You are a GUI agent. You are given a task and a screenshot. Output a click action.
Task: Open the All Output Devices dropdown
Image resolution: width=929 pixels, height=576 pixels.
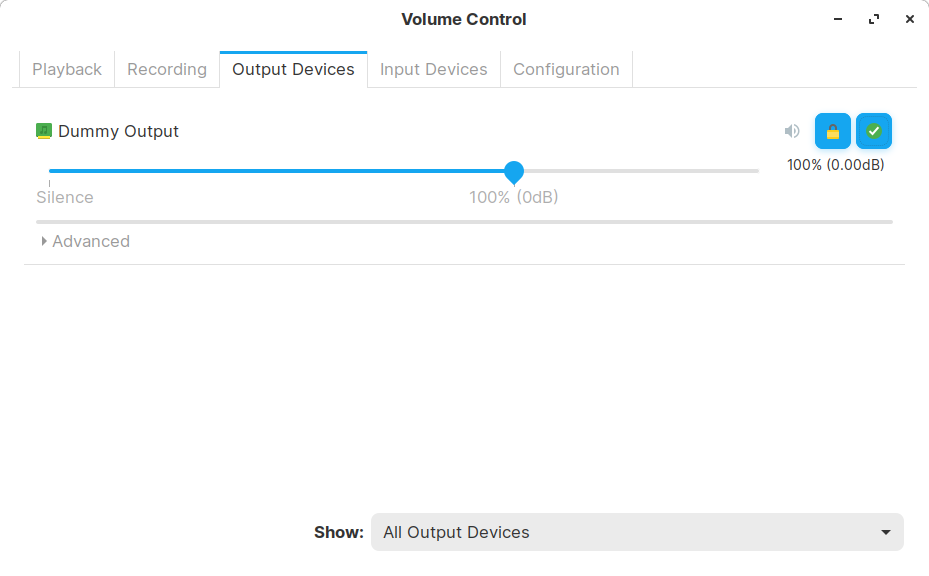pos(636,532)
